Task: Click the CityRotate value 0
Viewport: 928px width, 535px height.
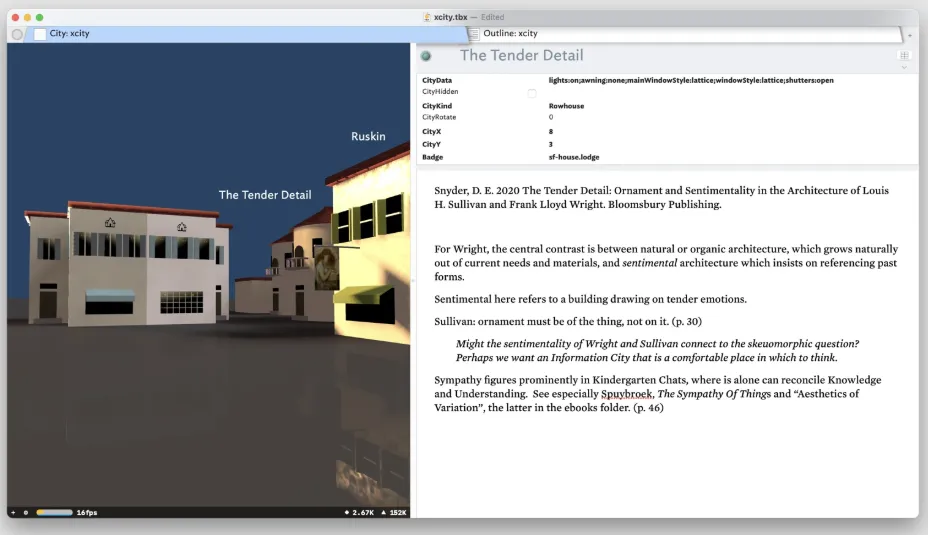Action: tap(550, 117)
